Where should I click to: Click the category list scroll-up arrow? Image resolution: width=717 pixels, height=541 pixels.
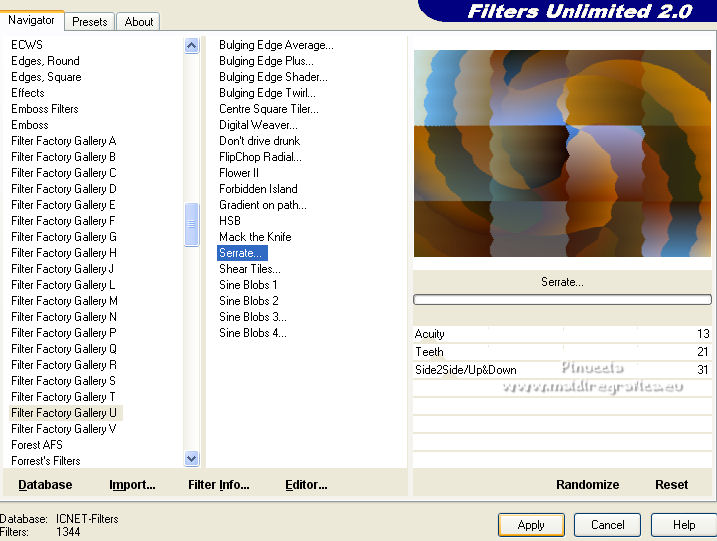[x=192, y=45]
